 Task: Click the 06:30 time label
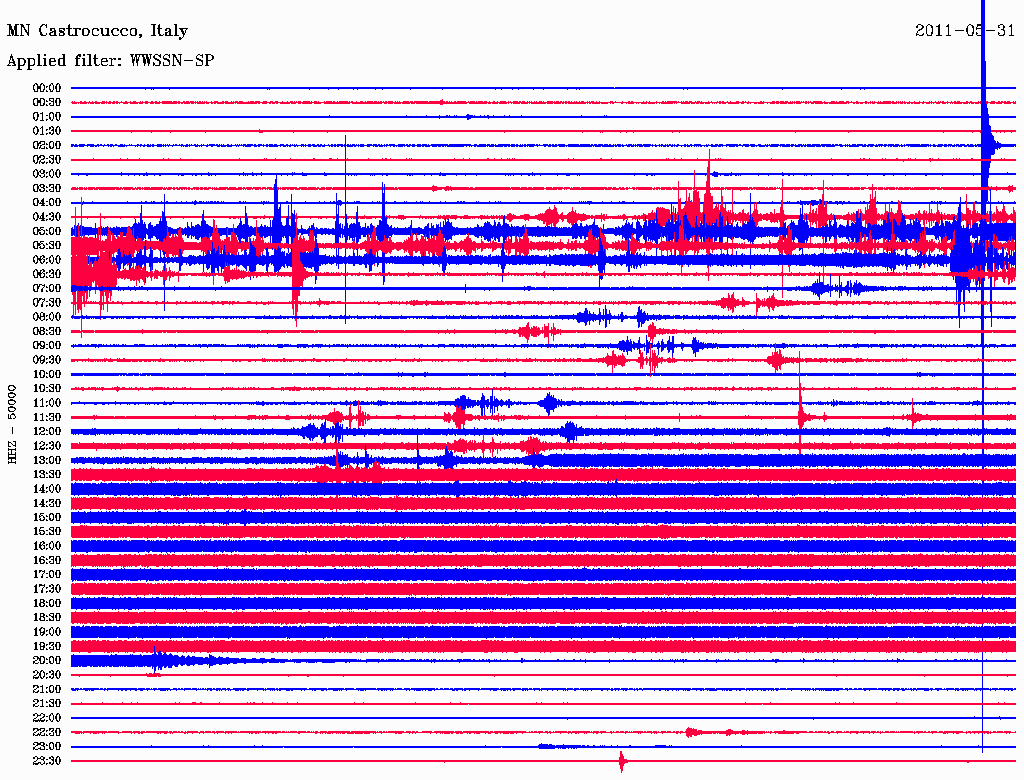click(x=47, y=274)
